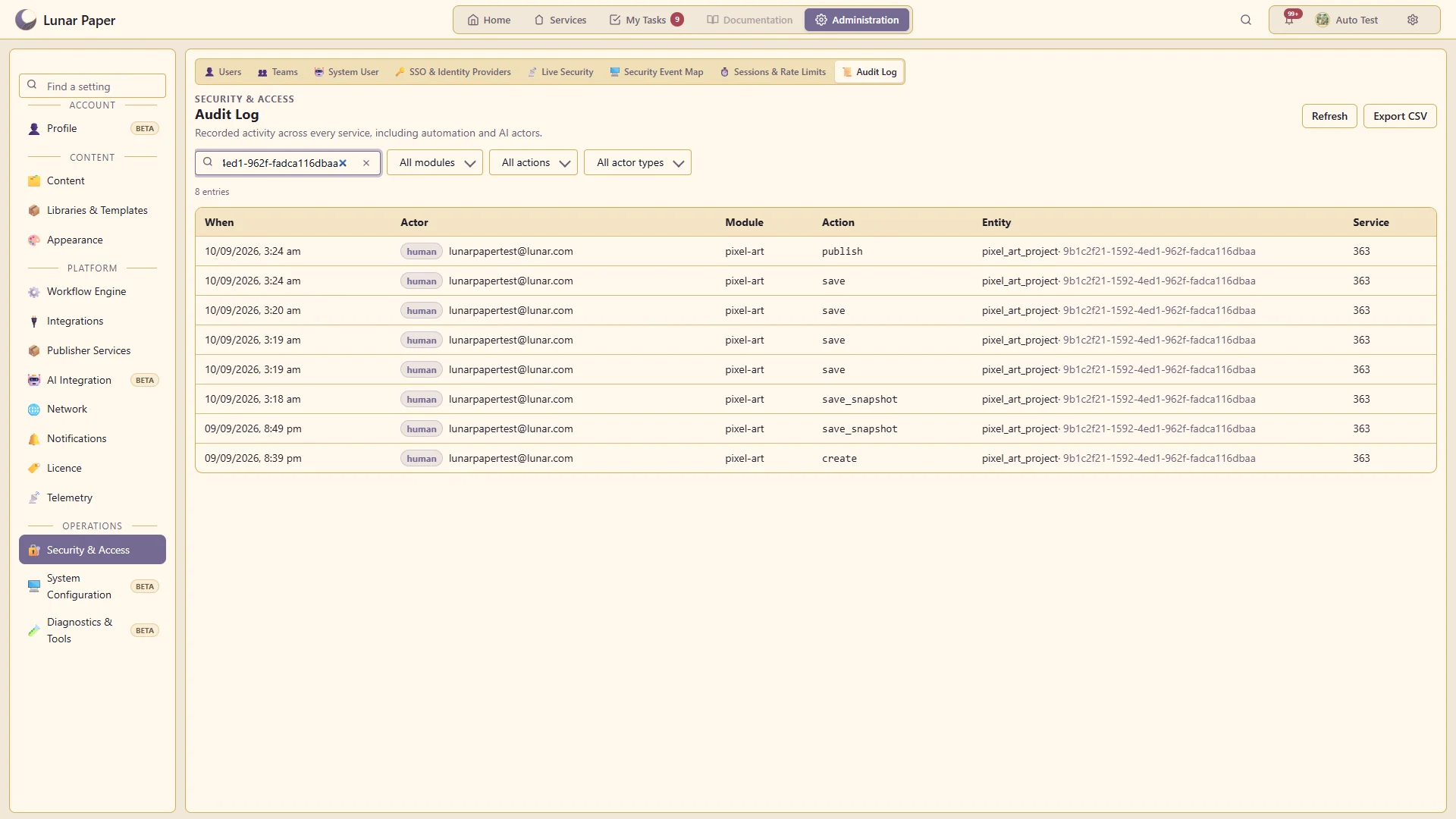Click the audit log search field
Viewport: 1456px width, 819px height.
pos(288,163)
